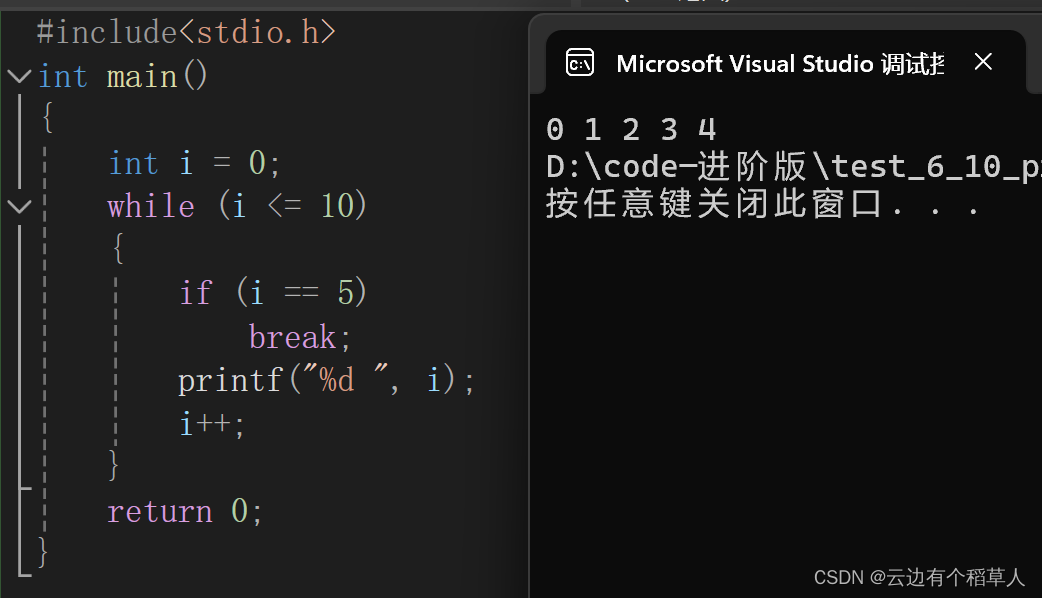Collapse the main function fold chevron
1042x598 pixels.
[x=19, y=76]
